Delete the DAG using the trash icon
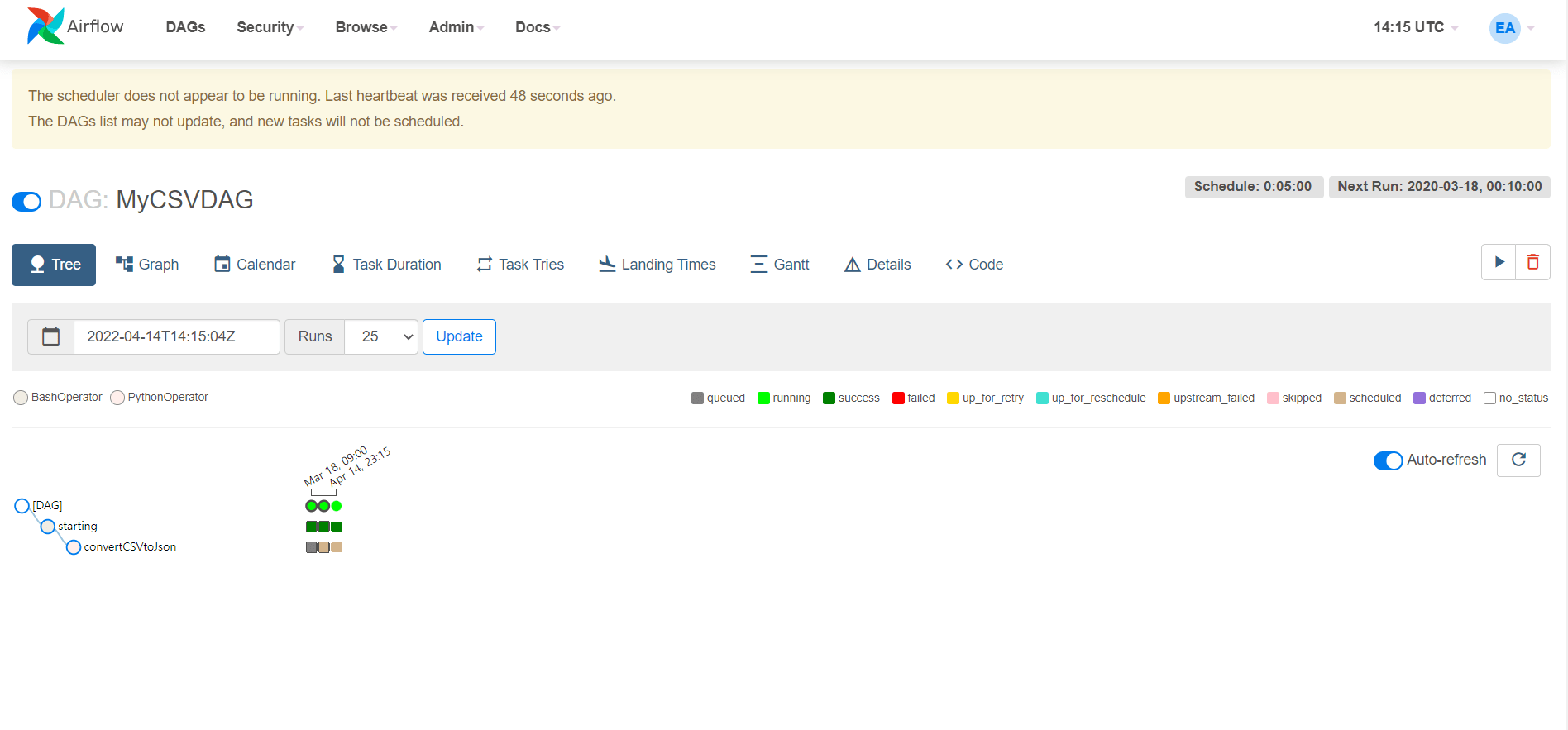1568x730 pixels. click(1532, 262)
